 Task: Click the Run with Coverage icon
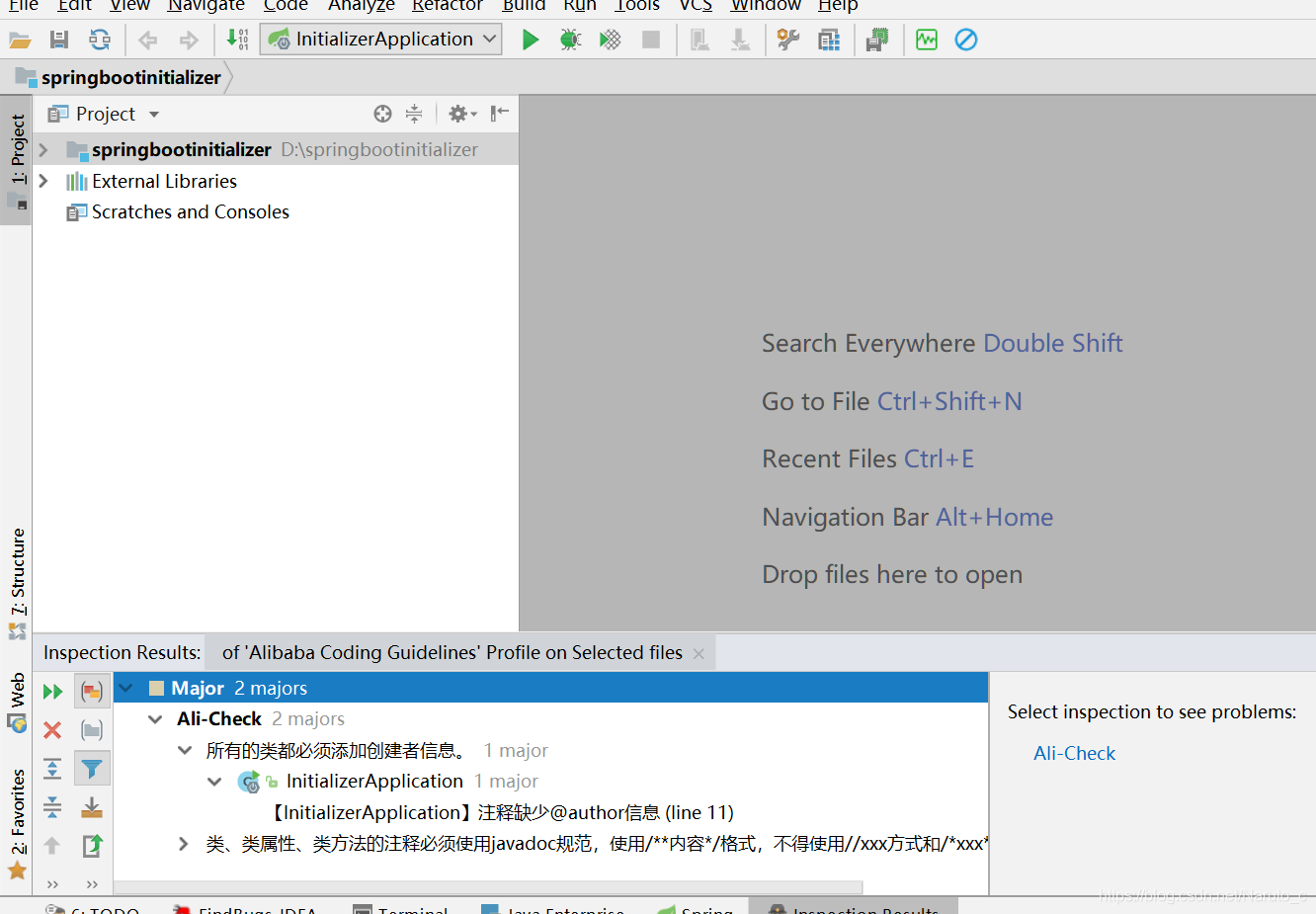[611, 40]
